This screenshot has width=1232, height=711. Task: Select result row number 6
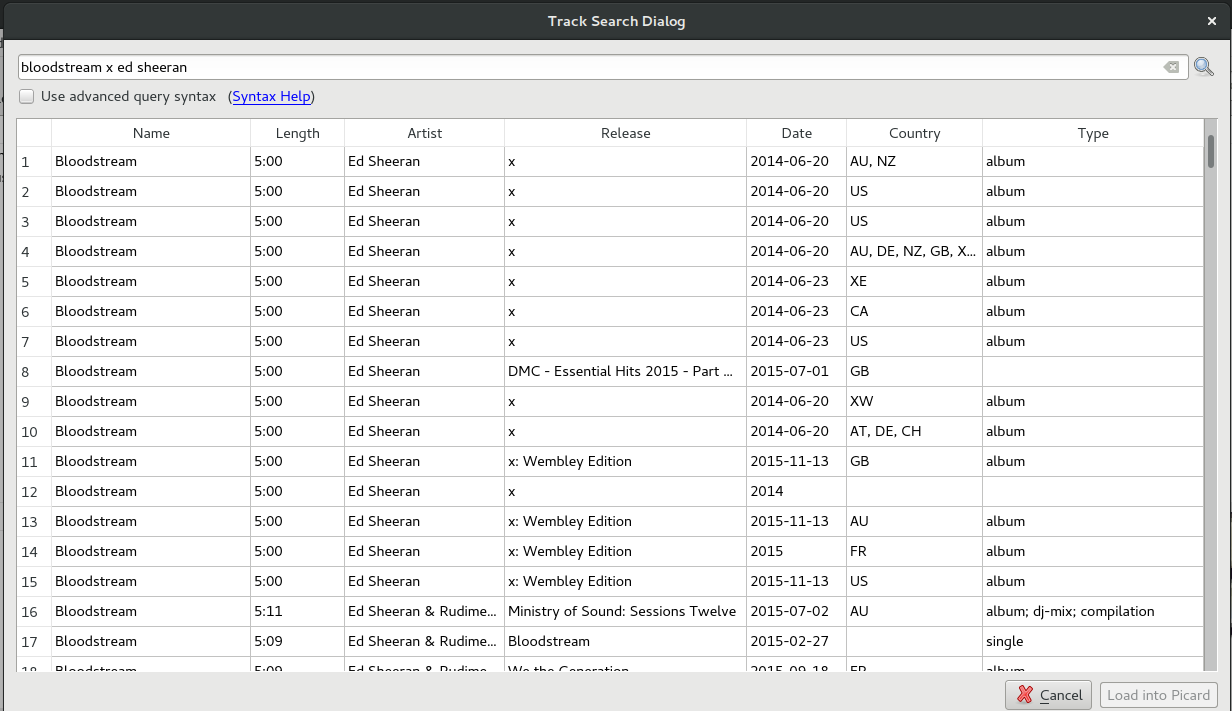point(610,311)
